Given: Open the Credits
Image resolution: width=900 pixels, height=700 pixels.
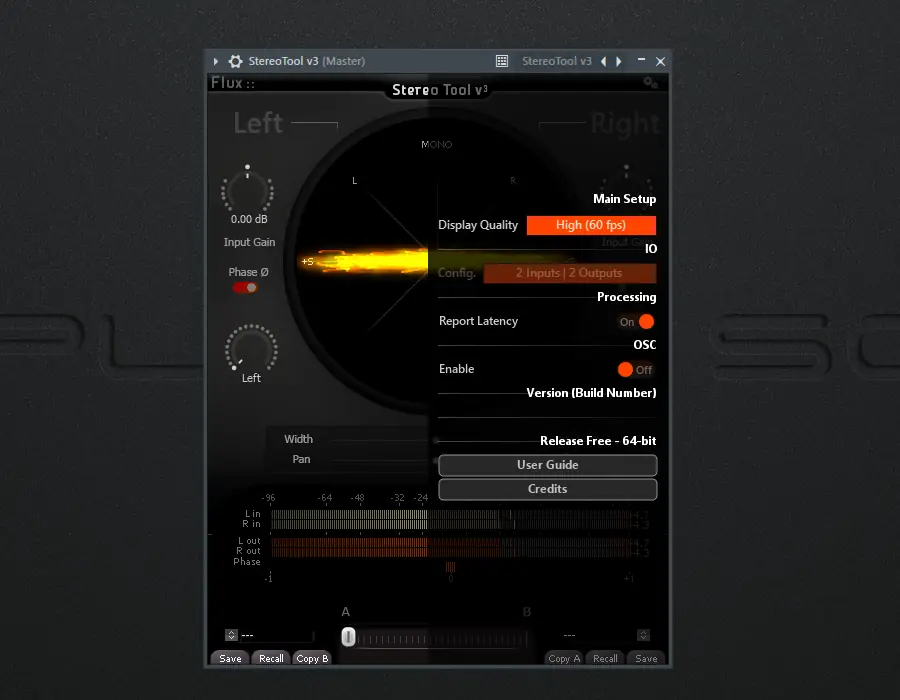Looking at the screenshot, I should (x=548, y=489).
